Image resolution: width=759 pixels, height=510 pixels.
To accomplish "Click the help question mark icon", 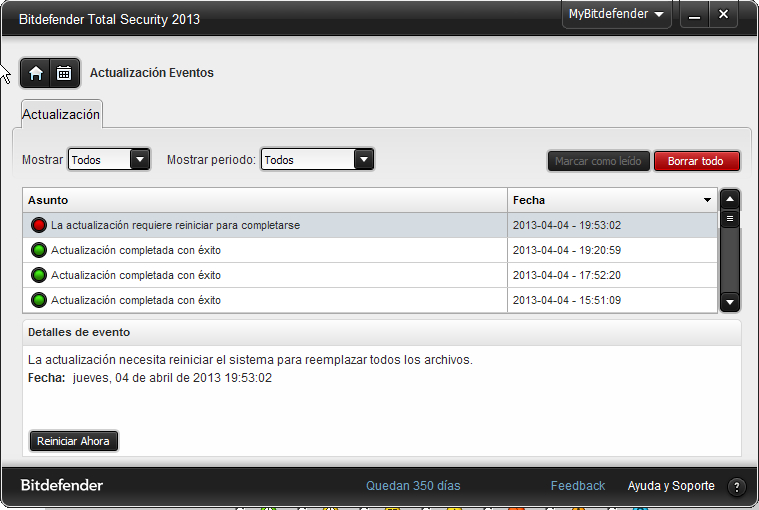I will (x=737, y=487).
